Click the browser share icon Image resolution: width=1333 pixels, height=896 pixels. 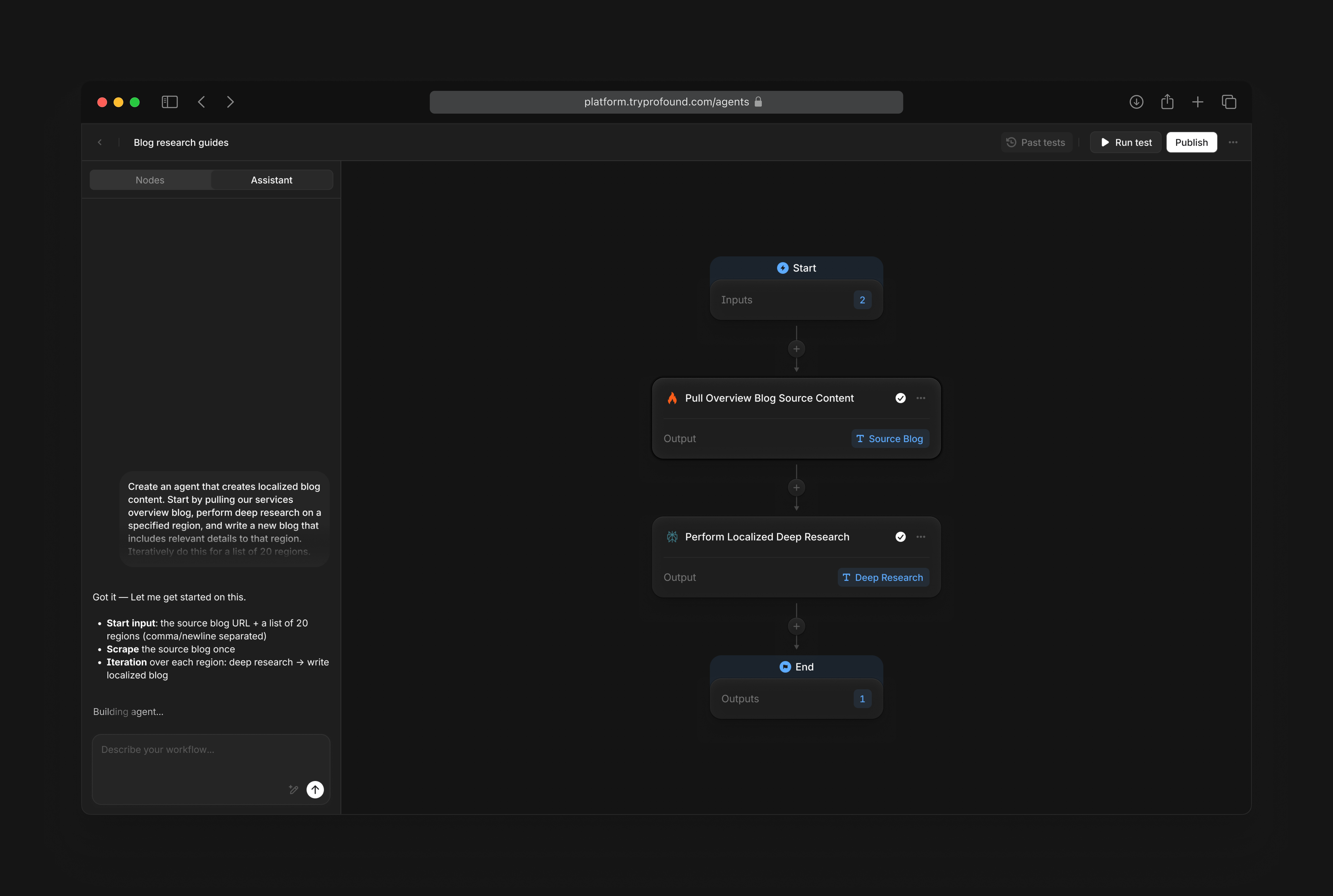point(1167,102)
